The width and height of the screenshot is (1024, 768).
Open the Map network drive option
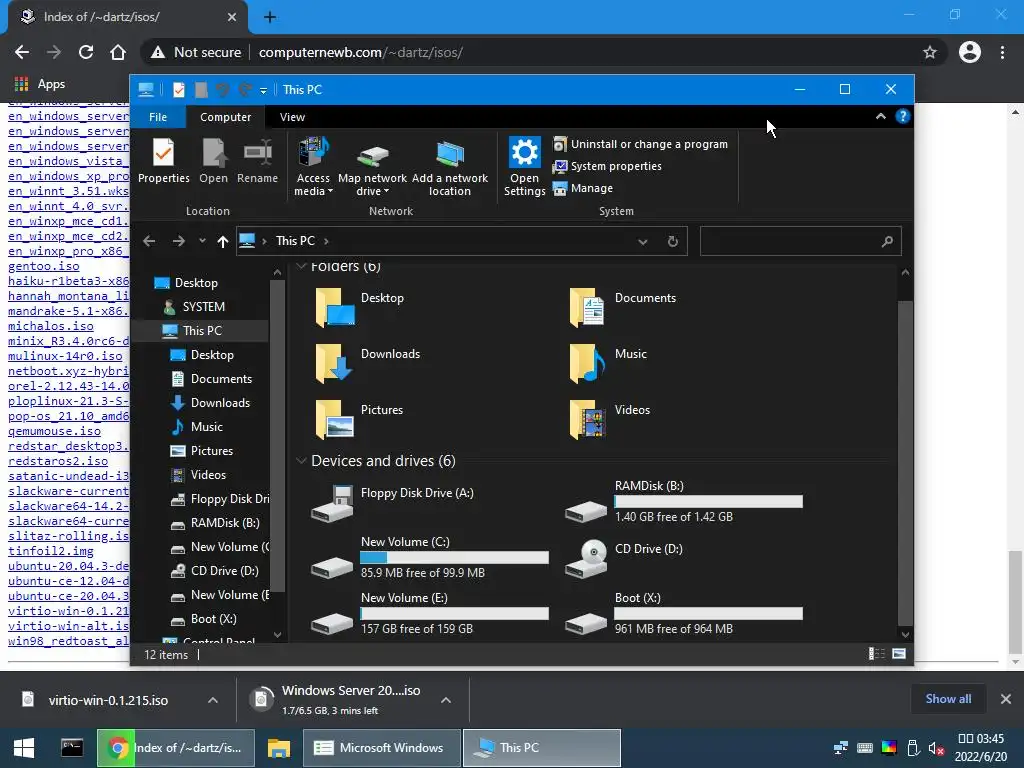pos(372,167)
